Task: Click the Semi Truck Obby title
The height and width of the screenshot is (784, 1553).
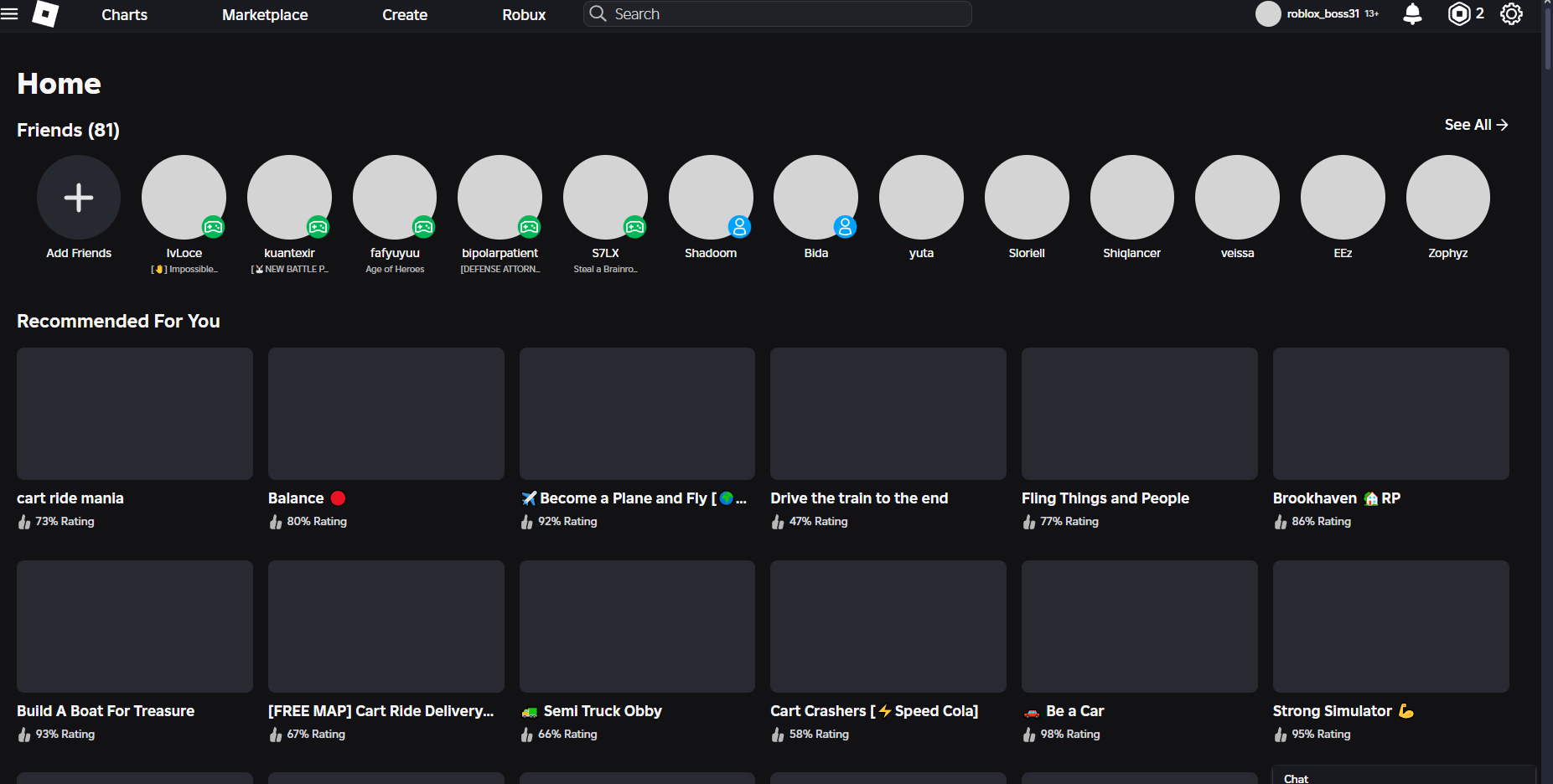Action: coord(592,711)
